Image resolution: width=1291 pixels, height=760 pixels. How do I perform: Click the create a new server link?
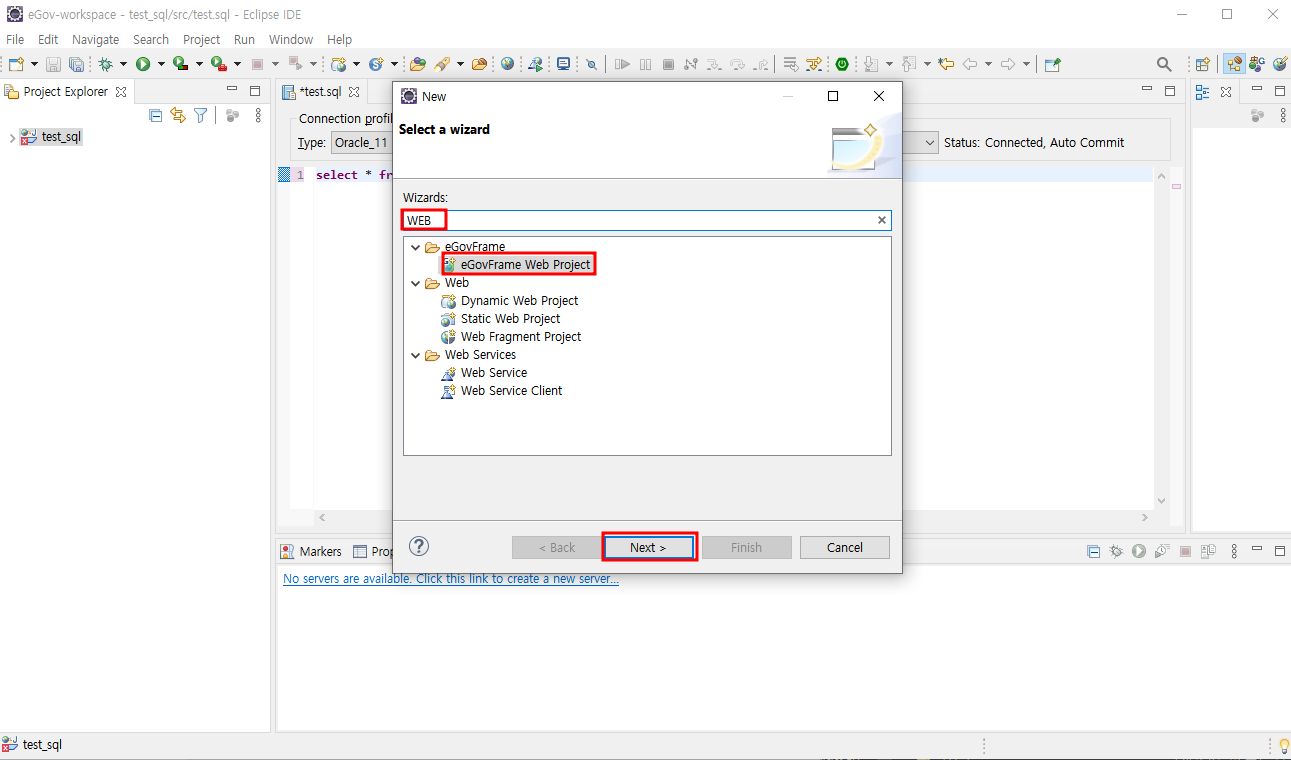click(x=451, y=579)
